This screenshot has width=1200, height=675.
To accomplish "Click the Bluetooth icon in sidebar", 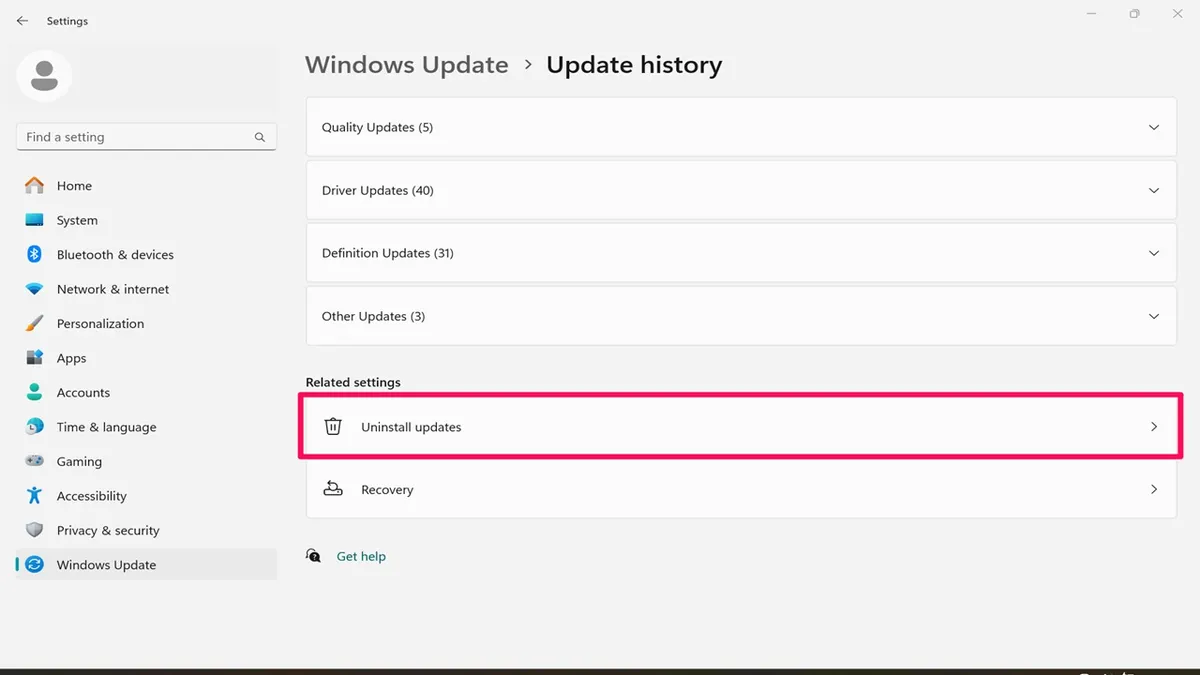I will point(35,254).
